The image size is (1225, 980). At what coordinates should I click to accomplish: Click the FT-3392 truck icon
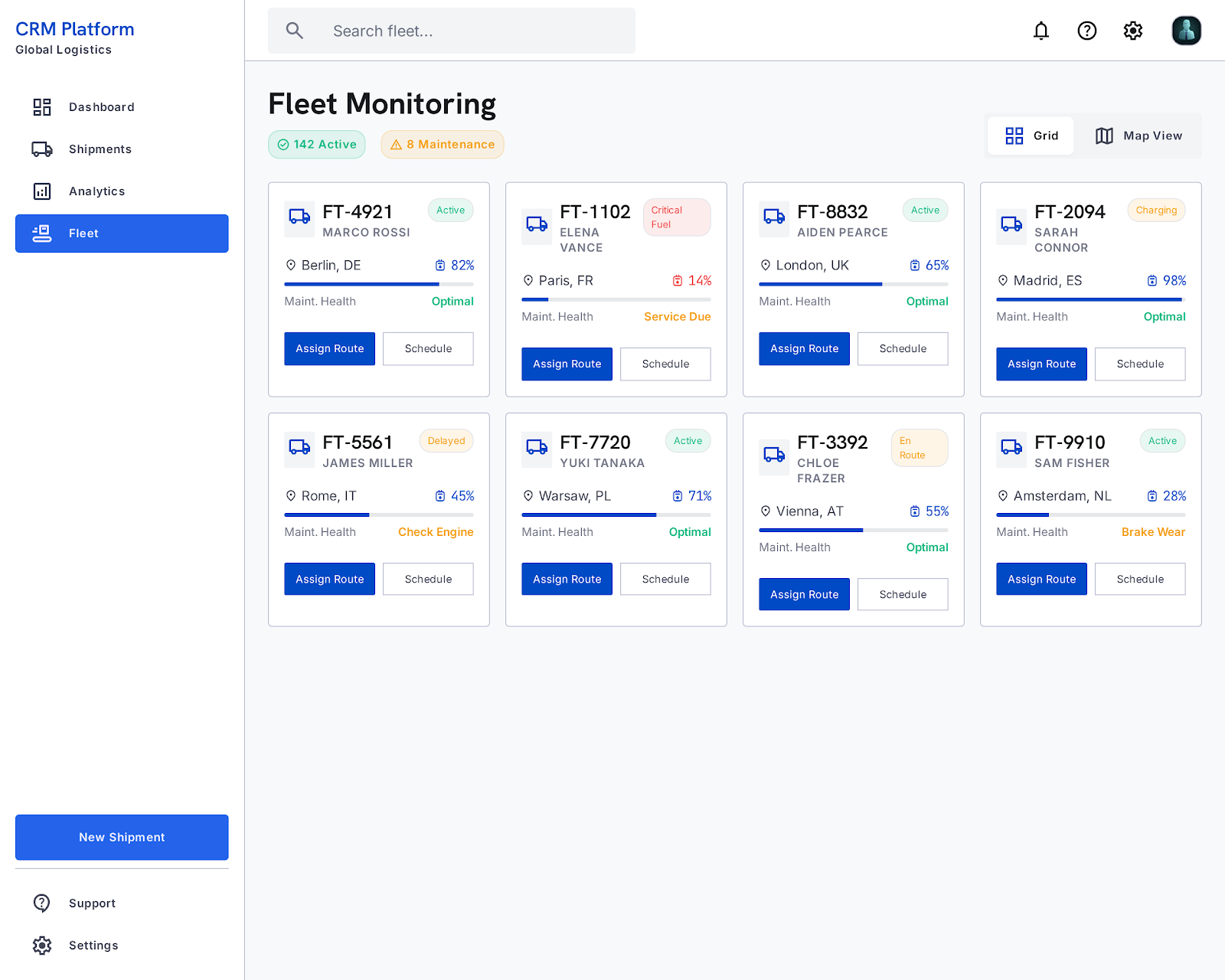tap(774, 456)
